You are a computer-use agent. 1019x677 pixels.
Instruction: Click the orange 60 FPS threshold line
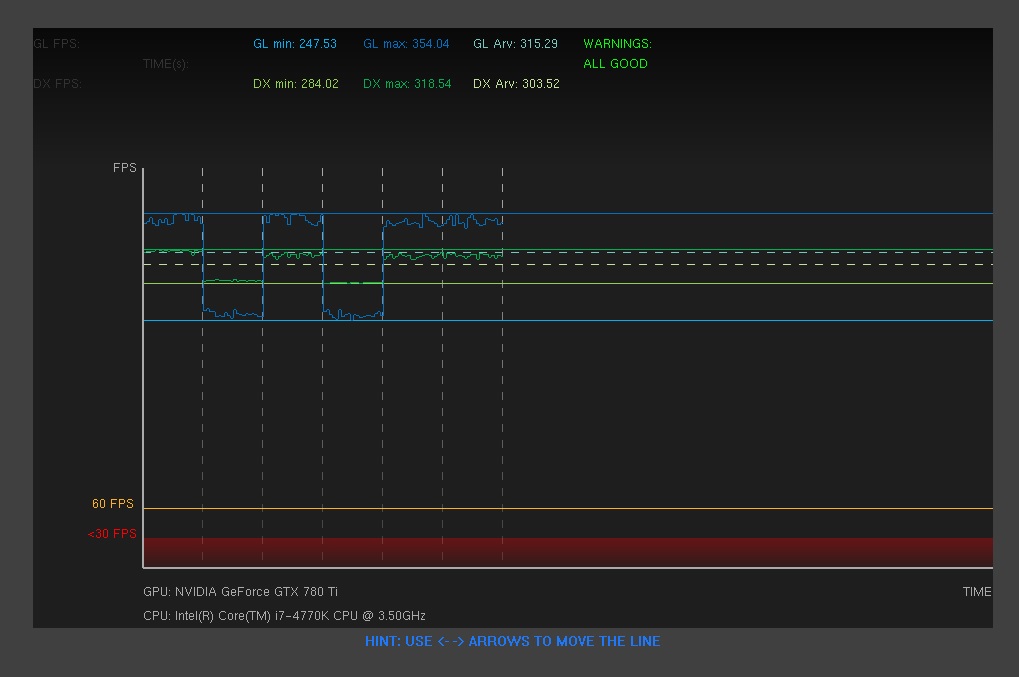pos(568,508)
